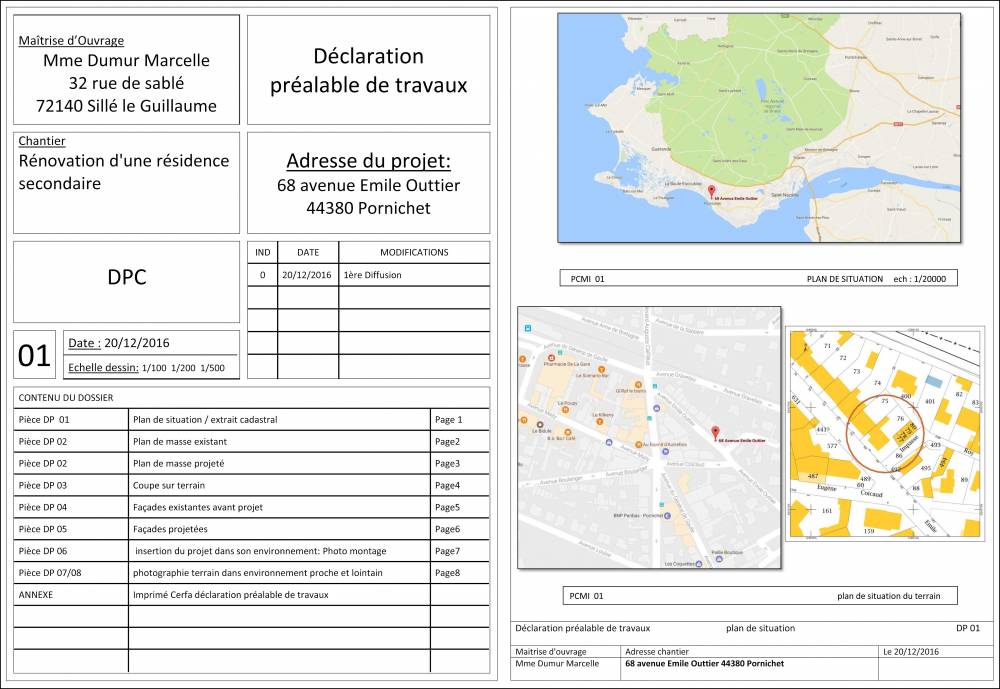Click the red pin on the regional map
Image resolution: width=1000 pixels, height=689 pixels.
click(711, 191)
